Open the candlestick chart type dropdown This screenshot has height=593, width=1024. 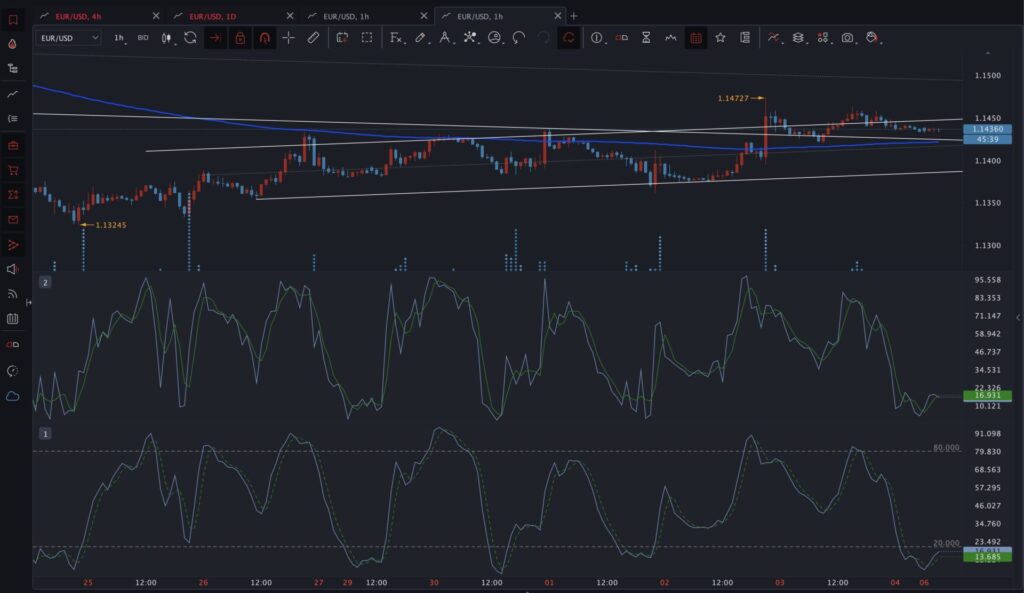167,38
